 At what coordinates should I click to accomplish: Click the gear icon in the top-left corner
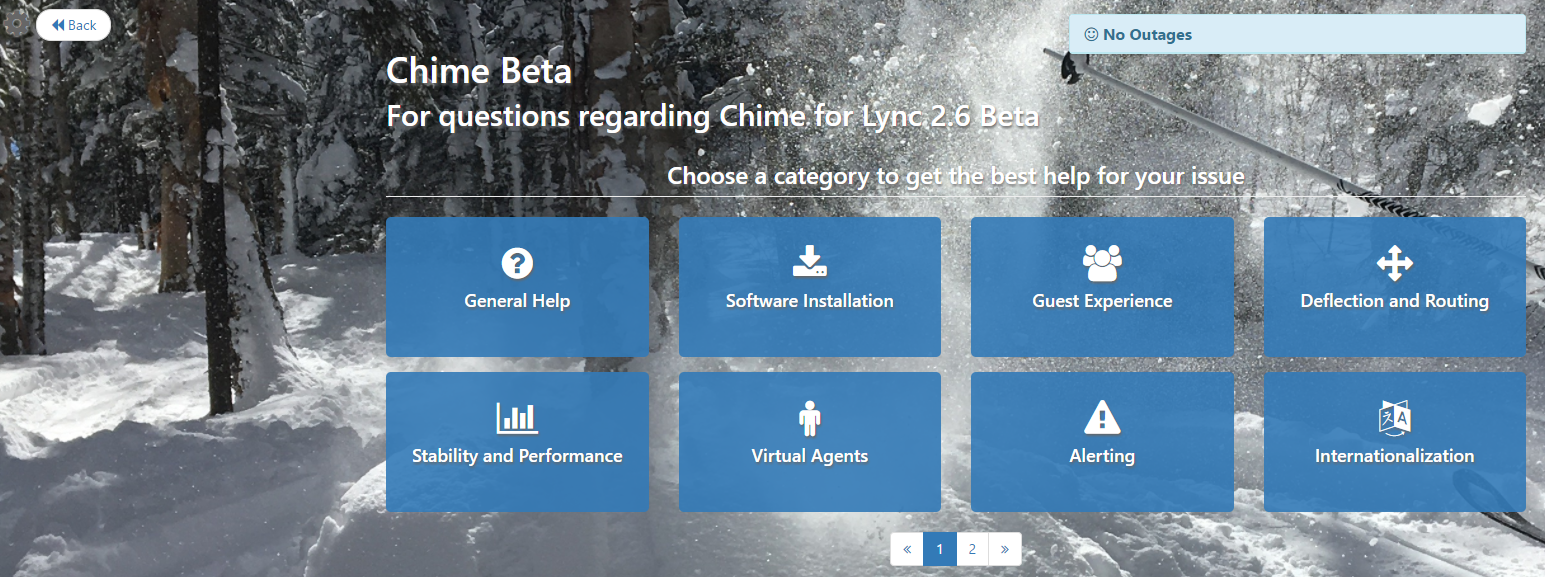(x=17, y=24)
